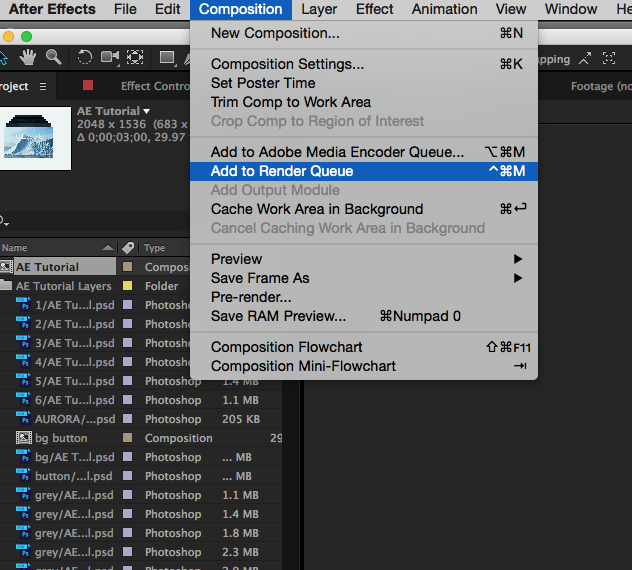Click the Photoshop icon of 6/AE Tu...l.psd
Image resolution: width=632 pixels, height=570 pixels.
(x=23, y=399)
